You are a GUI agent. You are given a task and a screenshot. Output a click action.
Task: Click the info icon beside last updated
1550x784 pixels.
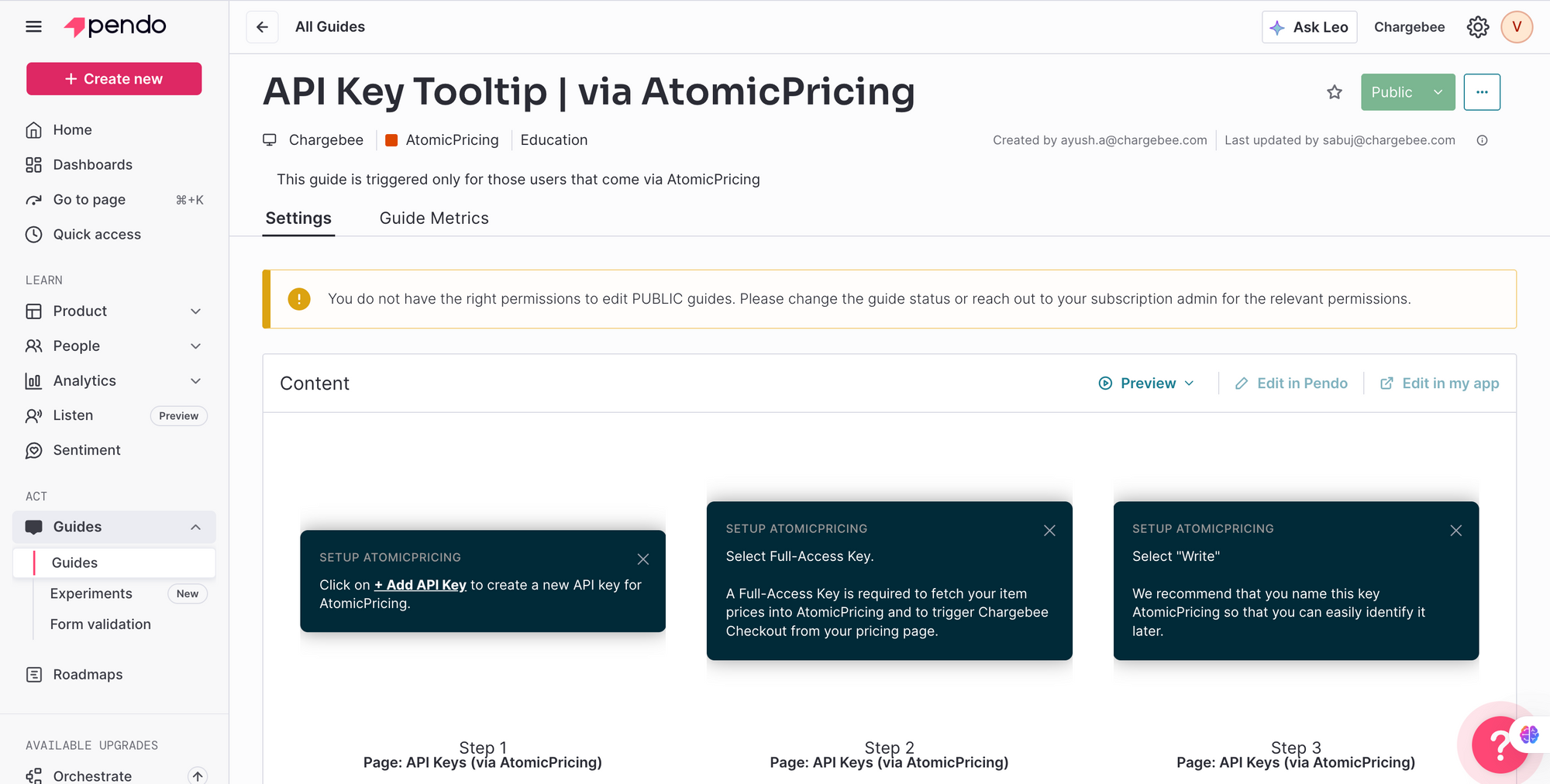click(x=1482, y=140)
